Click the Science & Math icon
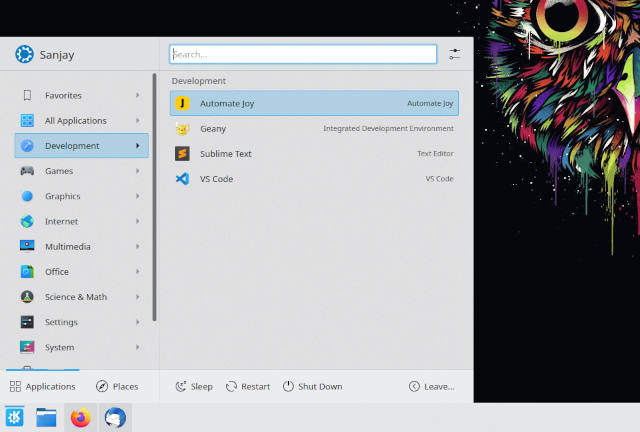640x432 pixels. [x=27, y=297]
